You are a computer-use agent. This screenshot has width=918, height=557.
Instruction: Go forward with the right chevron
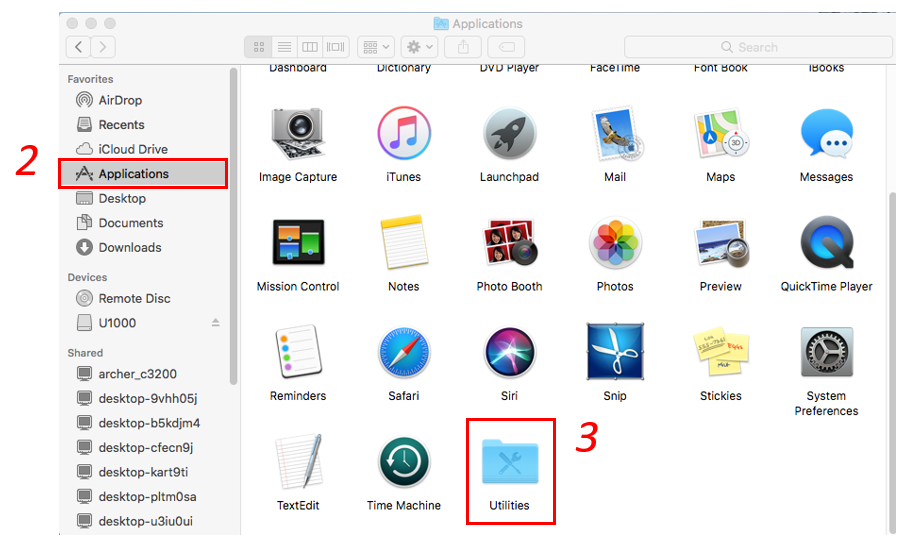tap(103, 47)
